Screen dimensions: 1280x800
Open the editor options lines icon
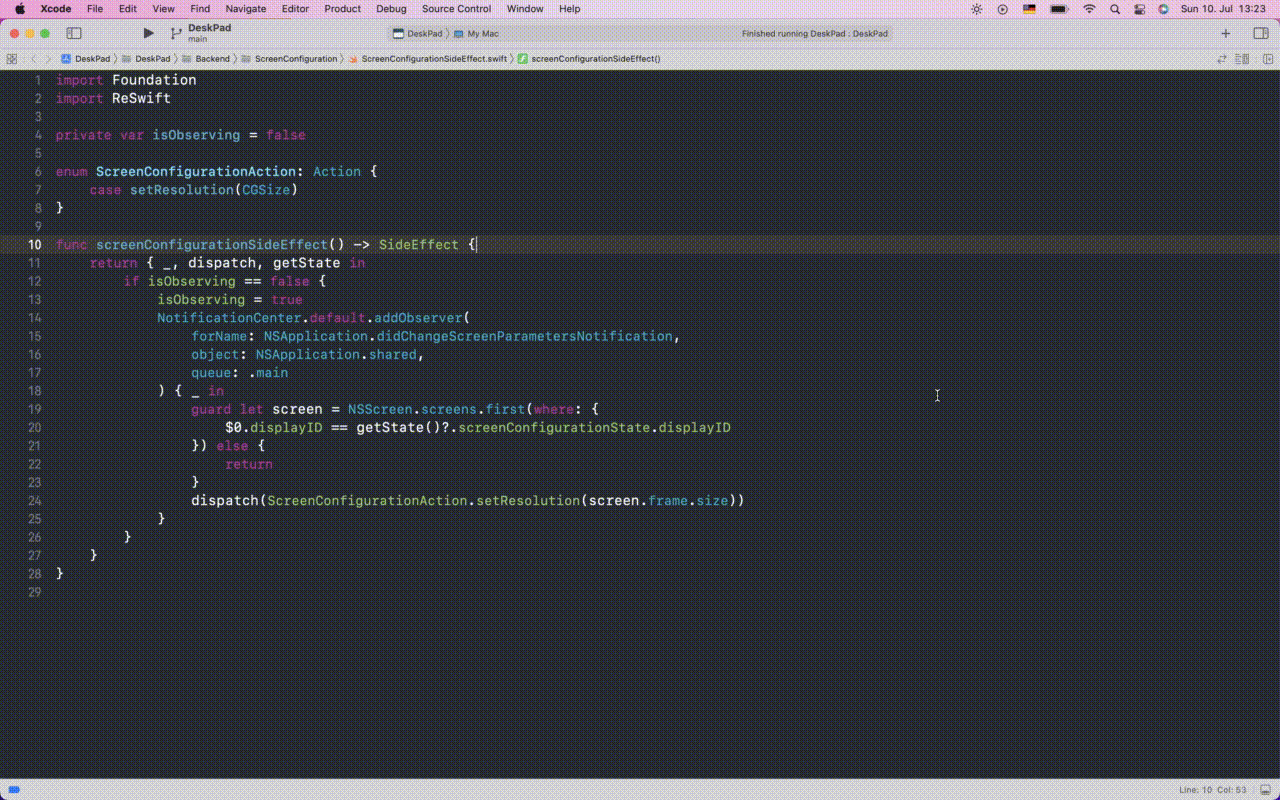click(1243, 59)
